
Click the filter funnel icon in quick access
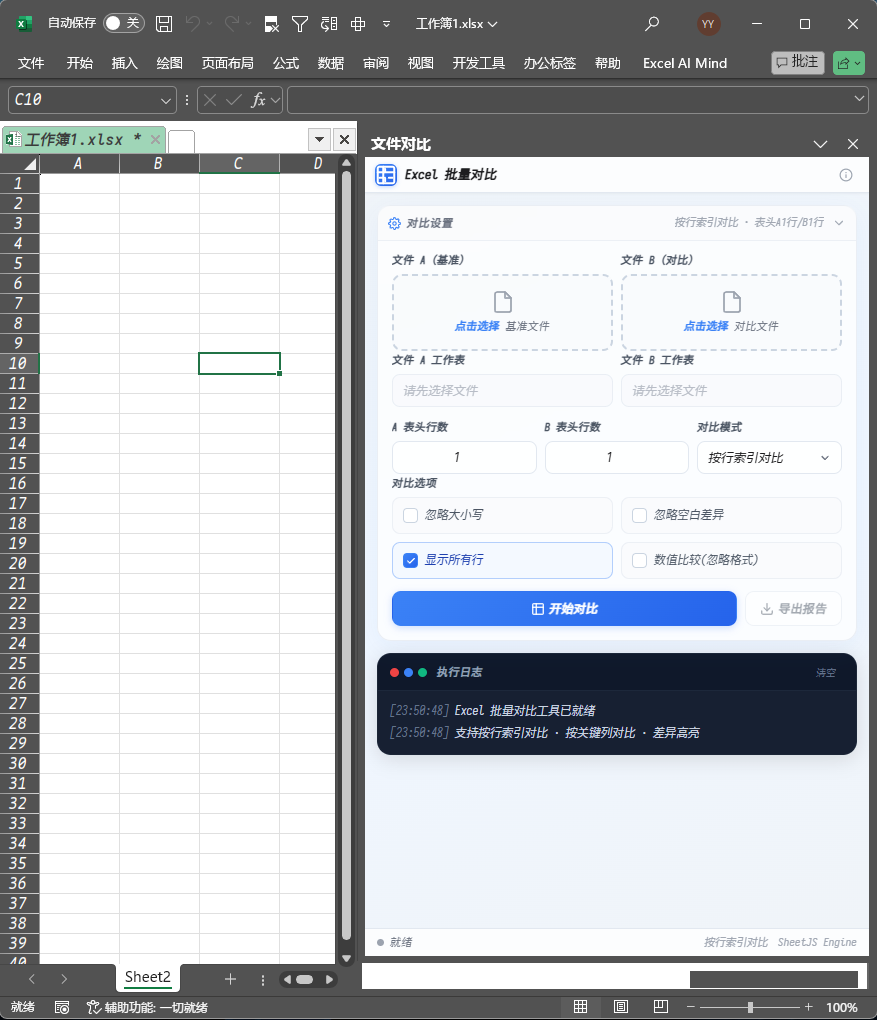(300, 24)
